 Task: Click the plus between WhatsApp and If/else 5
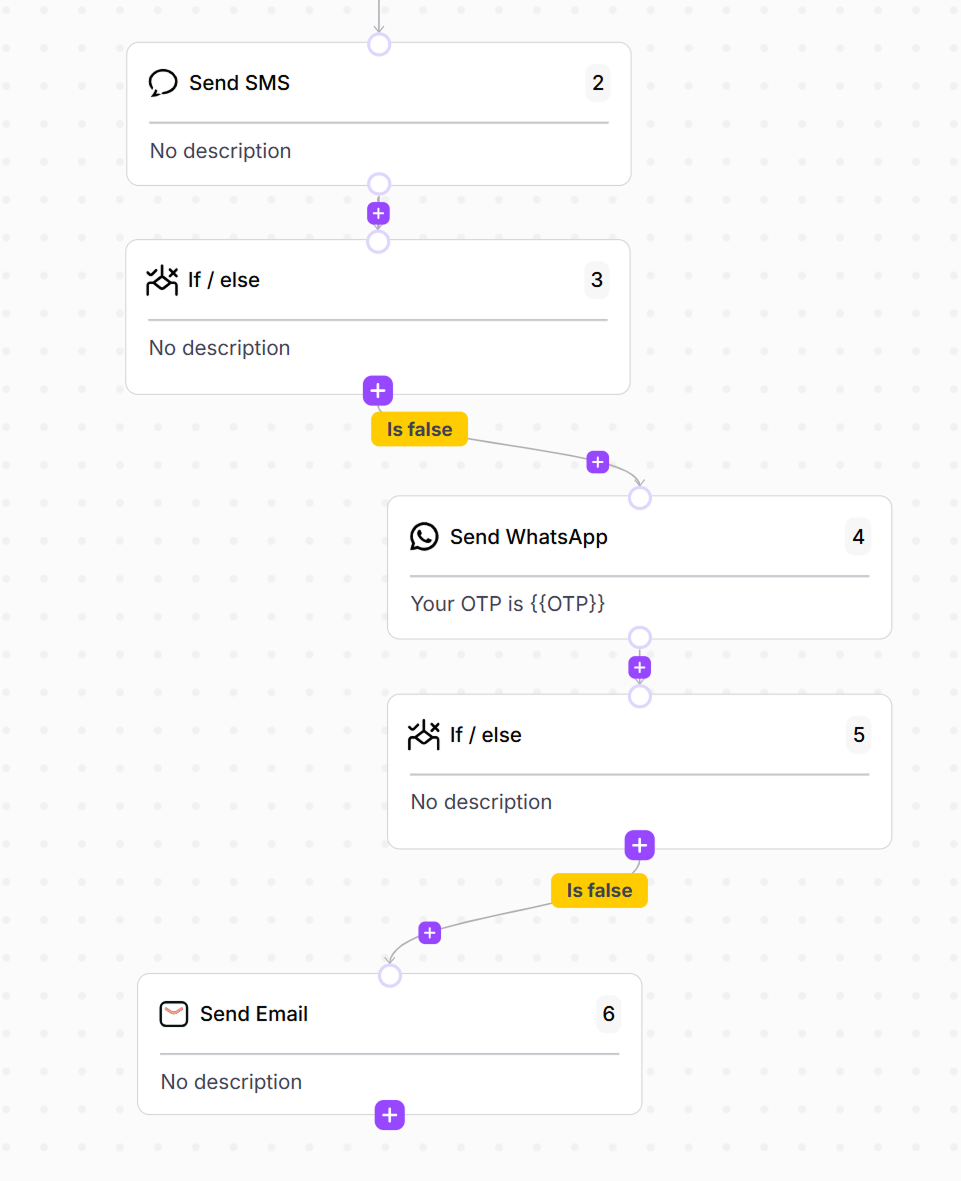coord(639,666)
